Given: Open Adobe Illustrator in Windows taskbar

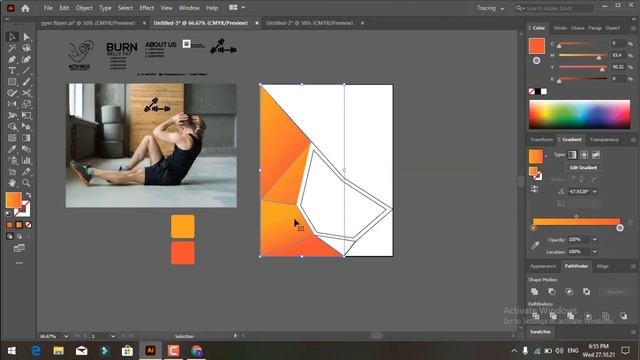Looking at the screenshot, I should (151, 351).
